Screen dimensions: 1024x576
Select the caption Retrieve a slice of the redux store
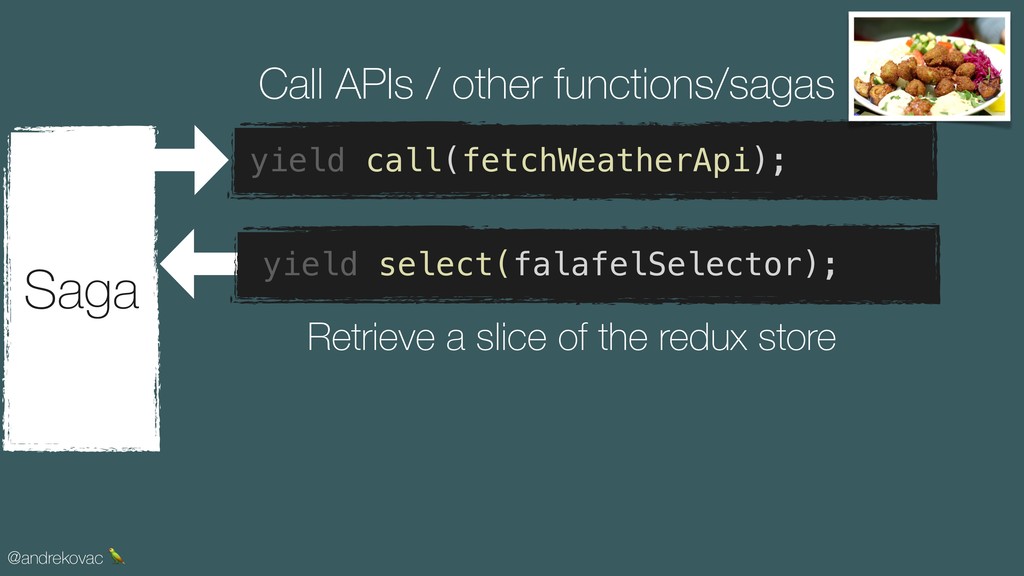tap(571, 338)
